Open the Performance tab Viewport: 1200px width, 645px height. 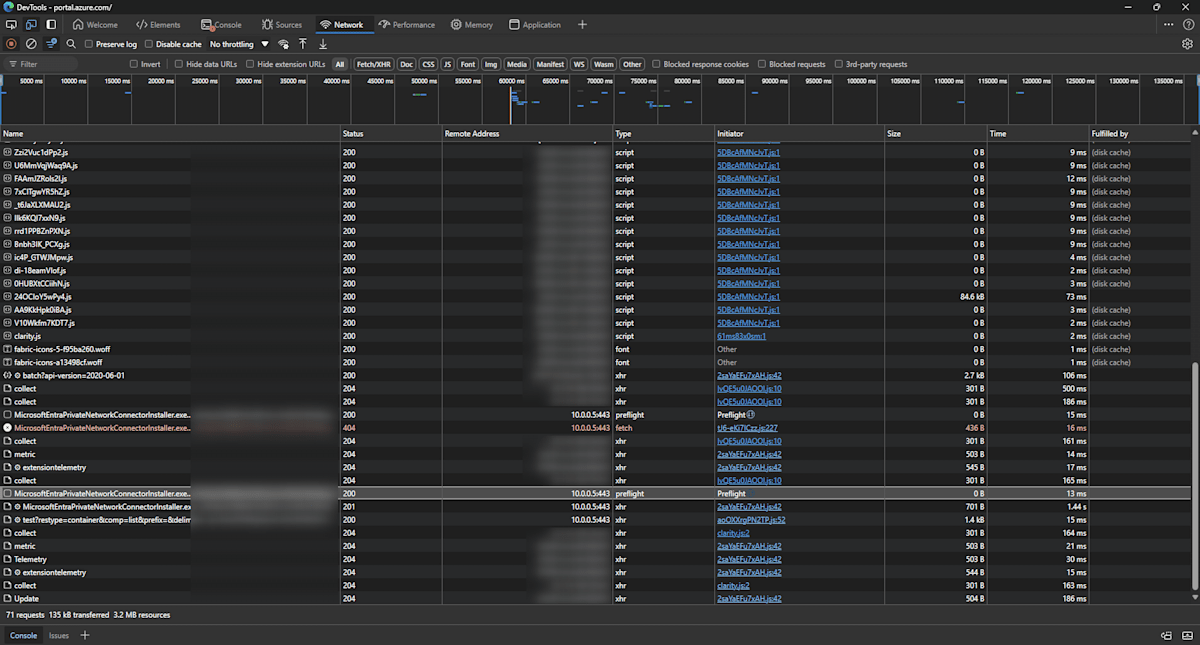[x=406, y=24]
